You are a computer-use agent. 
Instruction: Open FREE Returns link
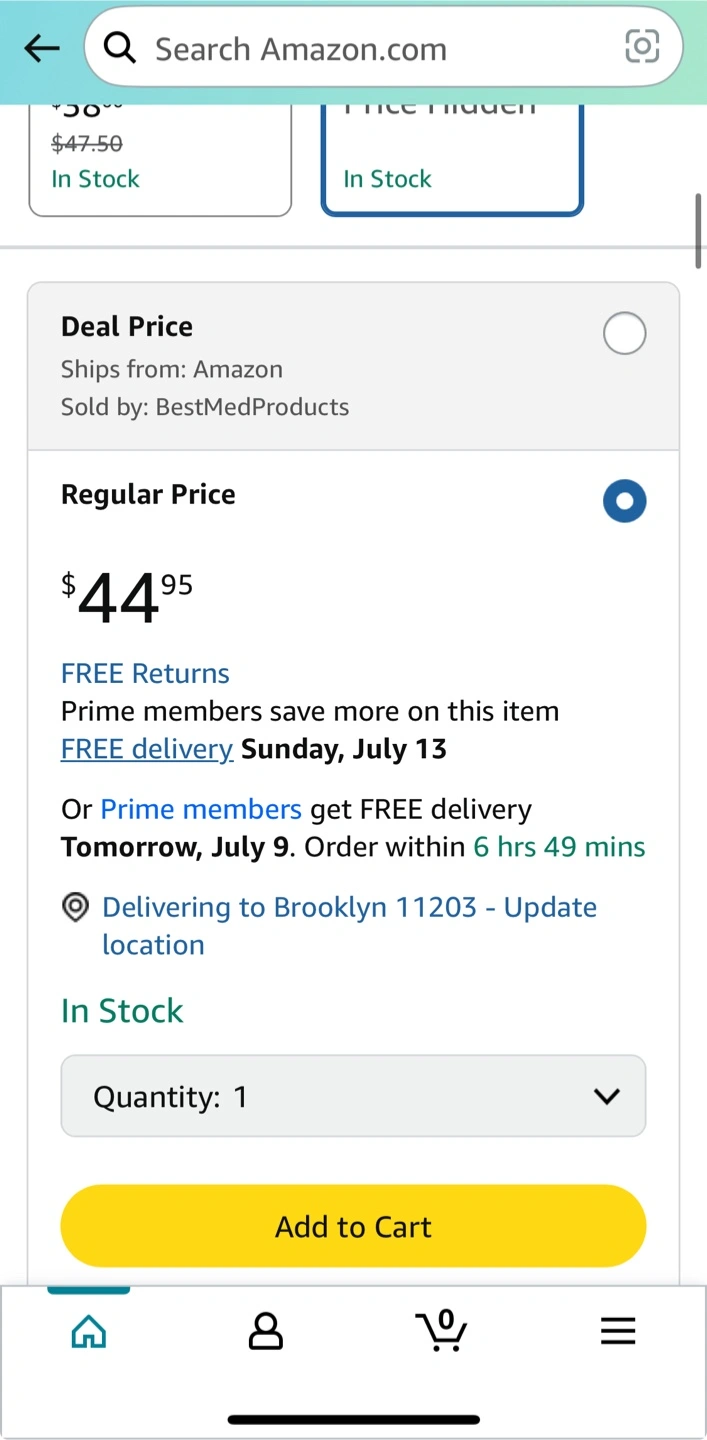pos(145,673)
